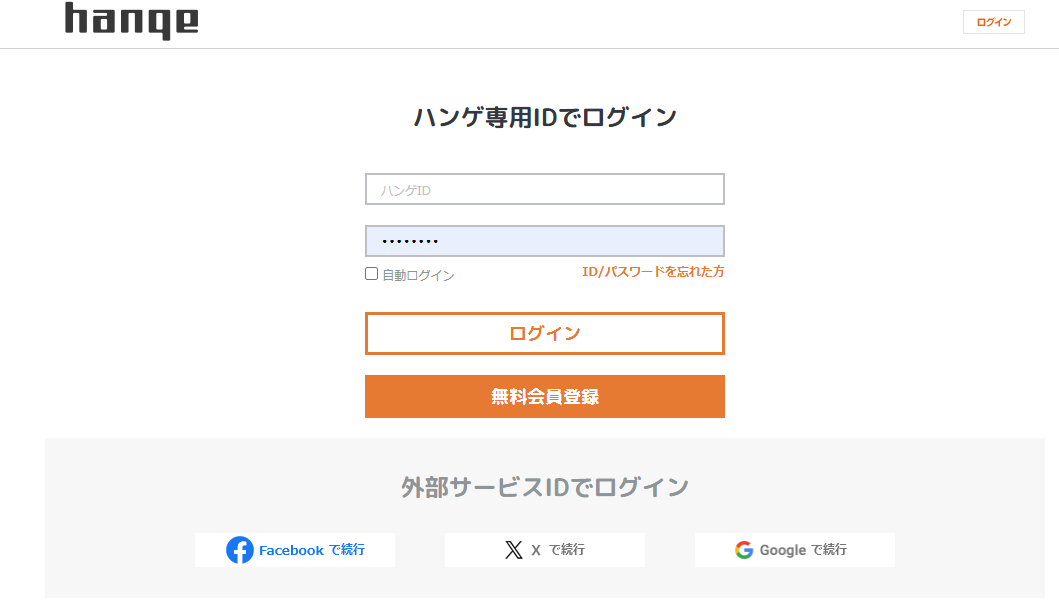
Task: Click the ハンゲ専用IDでログイン heading
Action: tap(545, 117)
